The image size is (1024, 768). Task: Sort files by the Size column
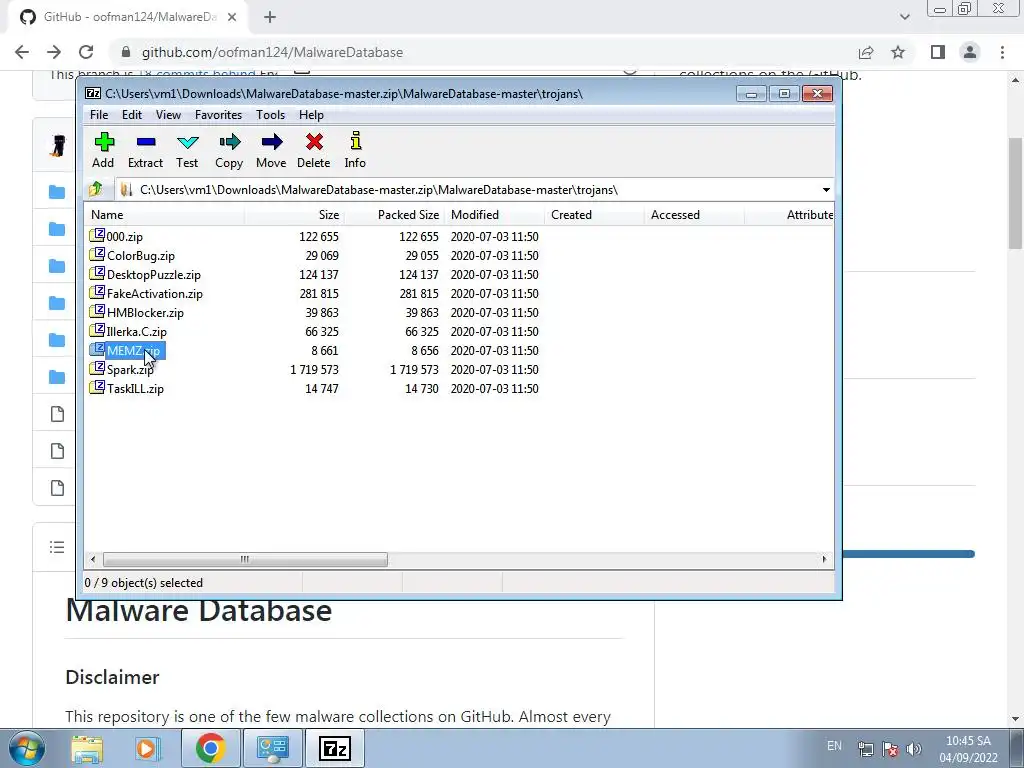295,215
